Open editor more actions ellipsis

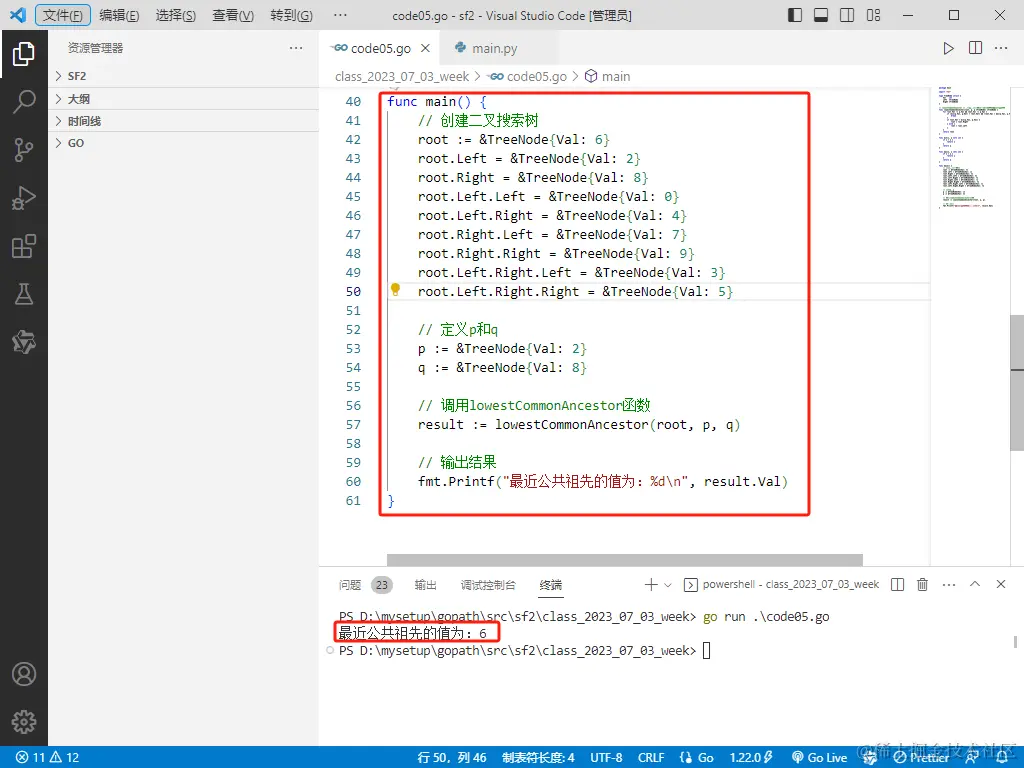pyautogui.click(x=1001, y=48)
